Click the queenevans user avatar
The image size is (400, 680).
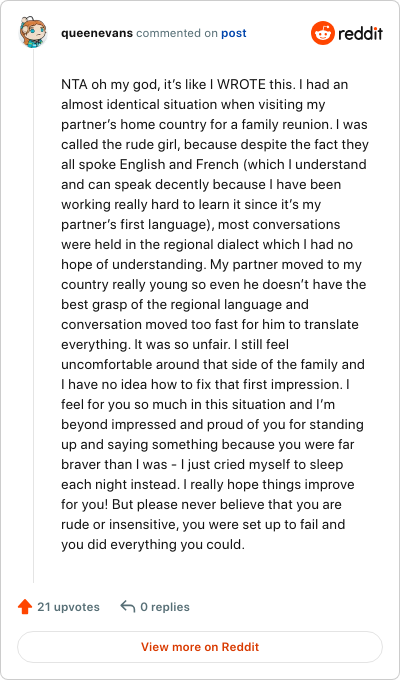33,33
